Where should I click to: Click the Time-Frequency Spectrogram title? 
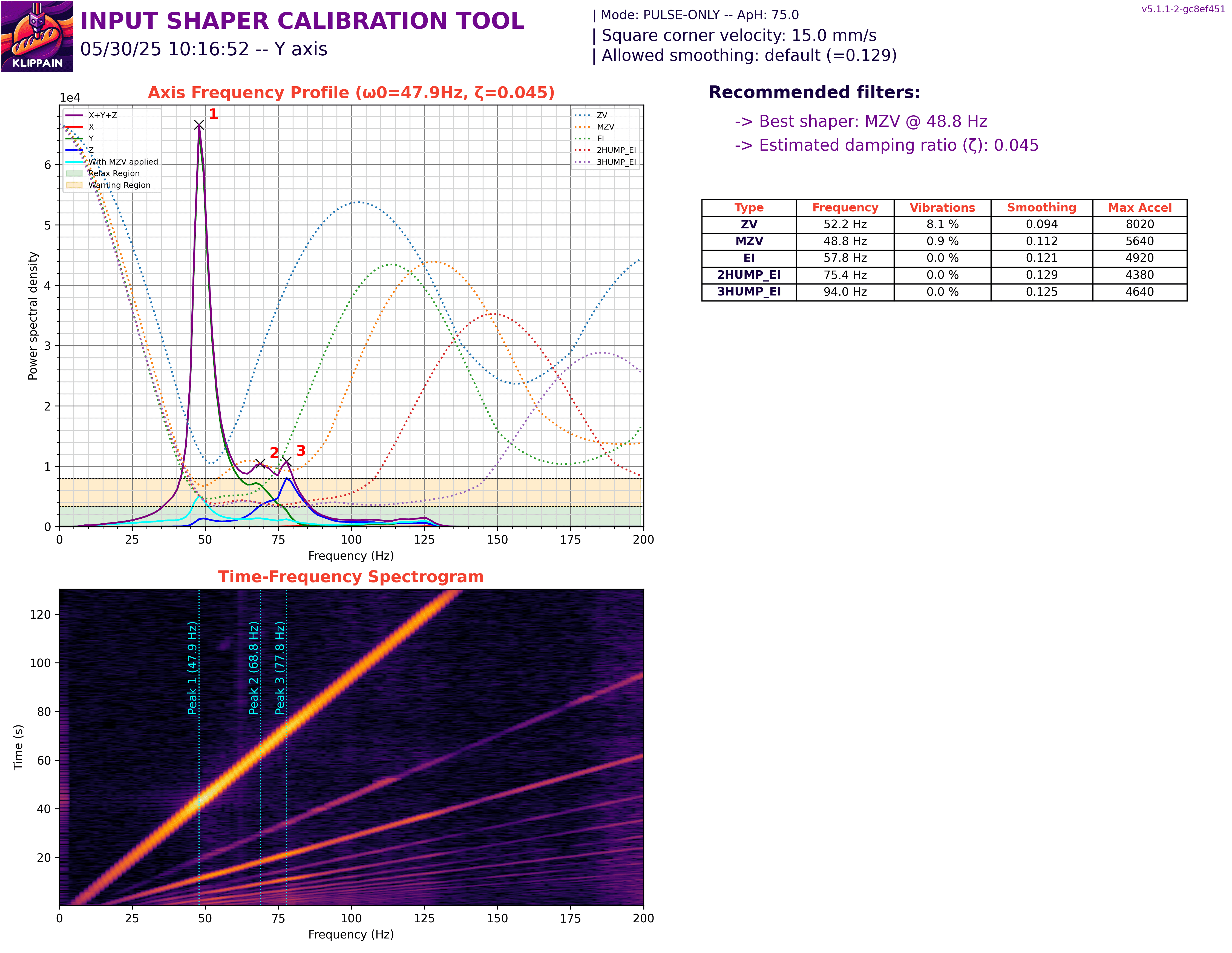pyautogui.click(x=351, y=577)
